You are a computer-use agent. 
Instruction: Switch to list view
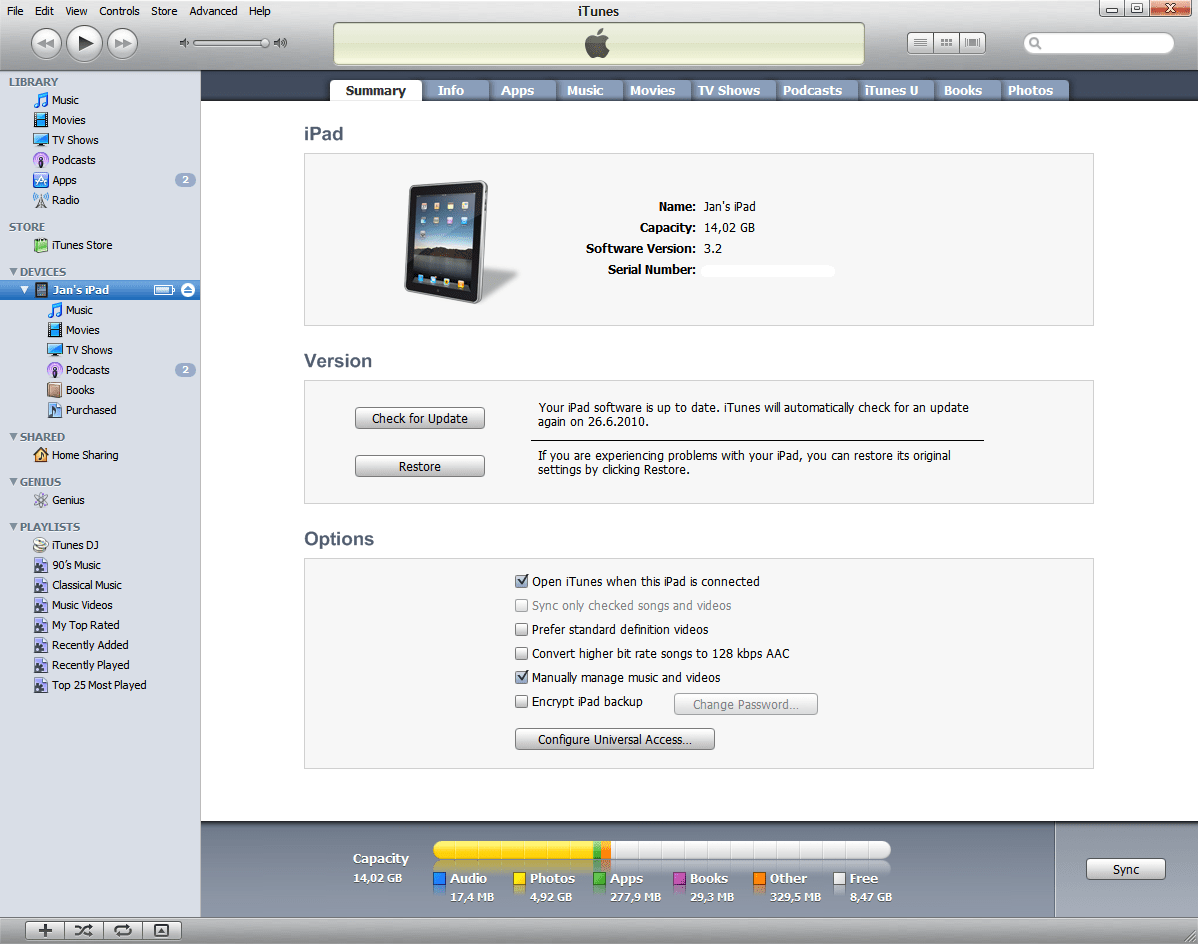tap(921, 43)
